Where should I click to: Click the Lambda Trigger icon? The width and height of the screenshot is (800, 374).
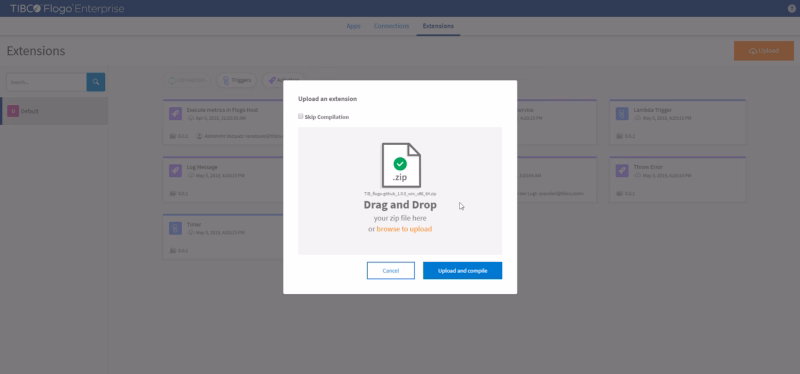click(622, 114)
